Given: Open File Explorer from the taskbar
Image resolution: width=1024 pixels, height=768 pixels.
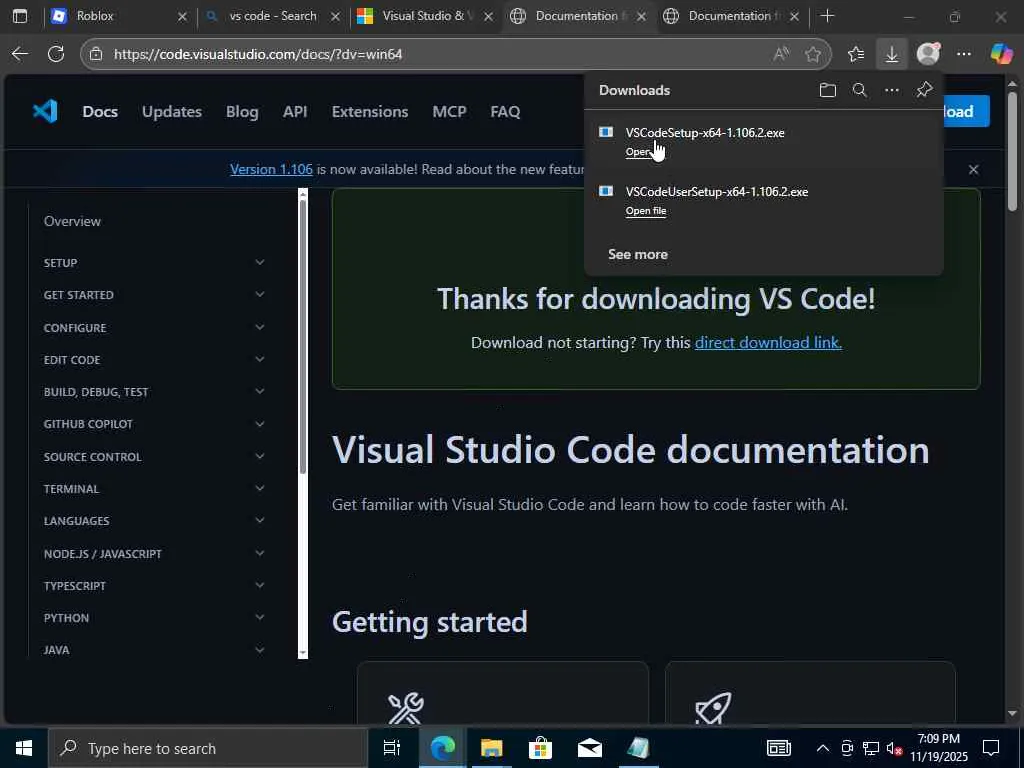Looking at the screenshot, I should pyautogui.click(x=491, y=748).
